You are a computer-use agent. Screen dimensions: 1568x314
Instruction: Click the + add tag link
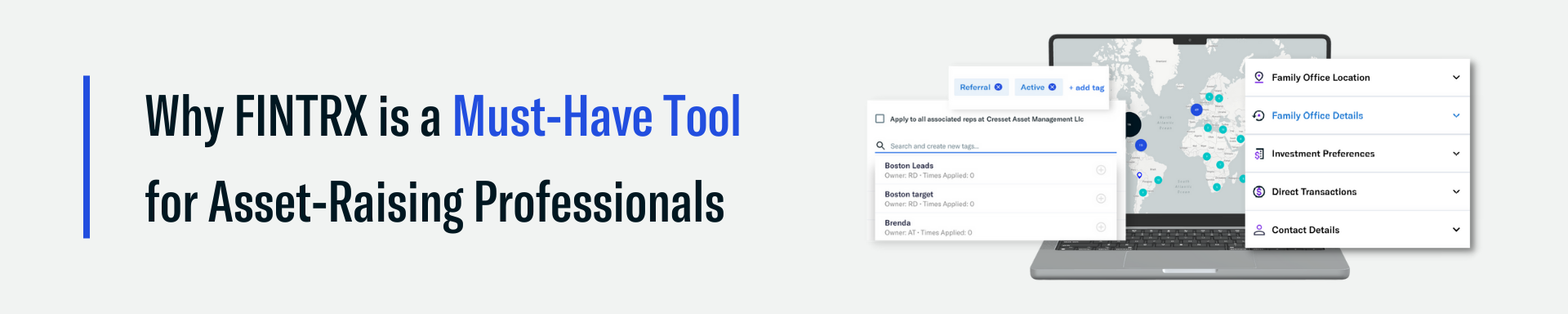pos(1086,87)
